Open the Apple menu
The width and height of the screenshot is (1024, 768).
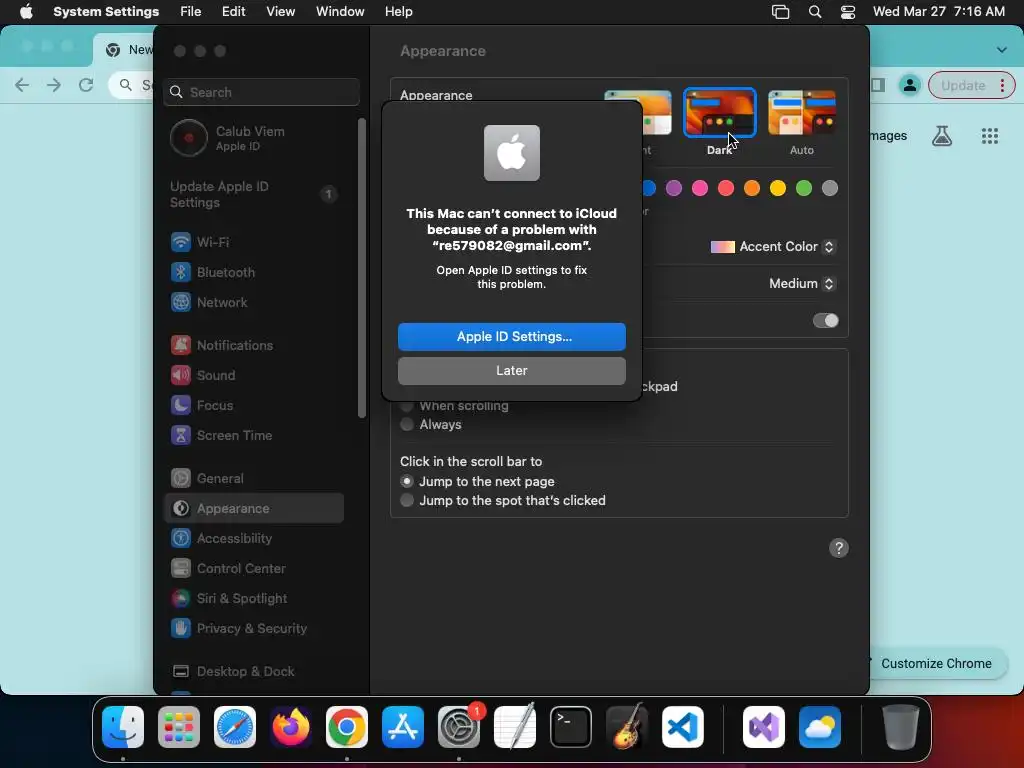pos(26,12)
